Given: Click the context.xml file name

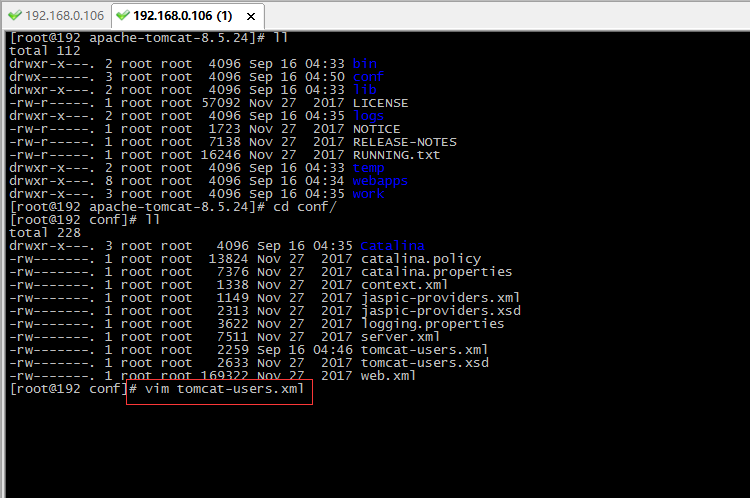Looking at the screenshot, I should click(x=404, y=285).
